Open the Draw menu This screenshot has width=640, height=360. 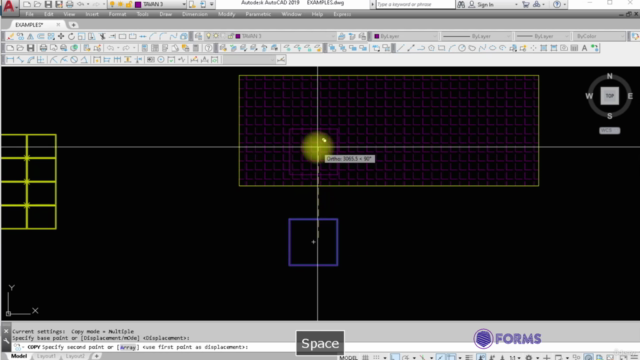click(x=165, y=14)
